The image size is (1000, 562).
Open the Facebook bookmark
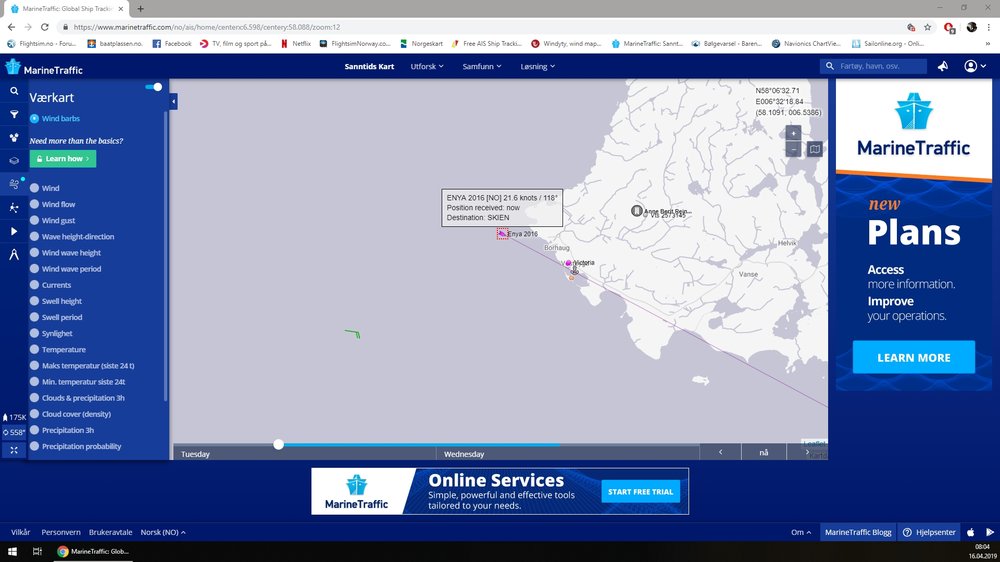[172, 44]
